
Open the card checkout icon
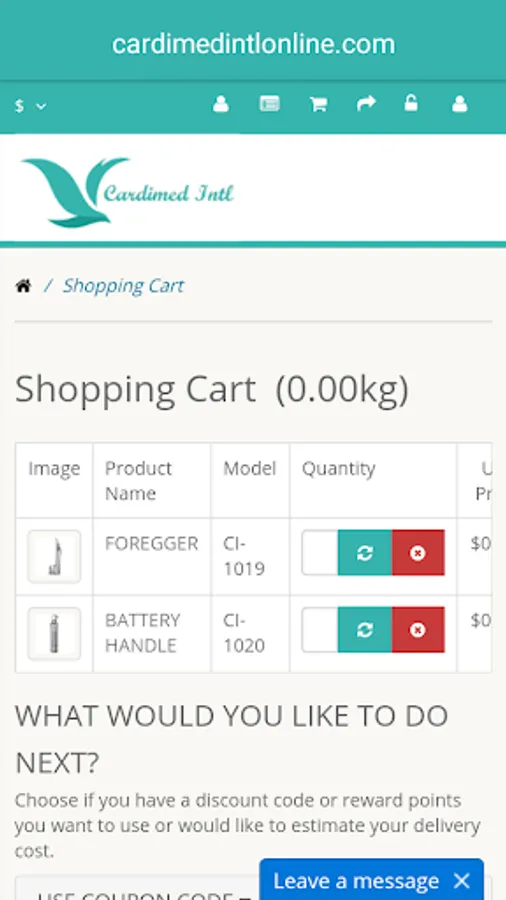pos(270,104)
